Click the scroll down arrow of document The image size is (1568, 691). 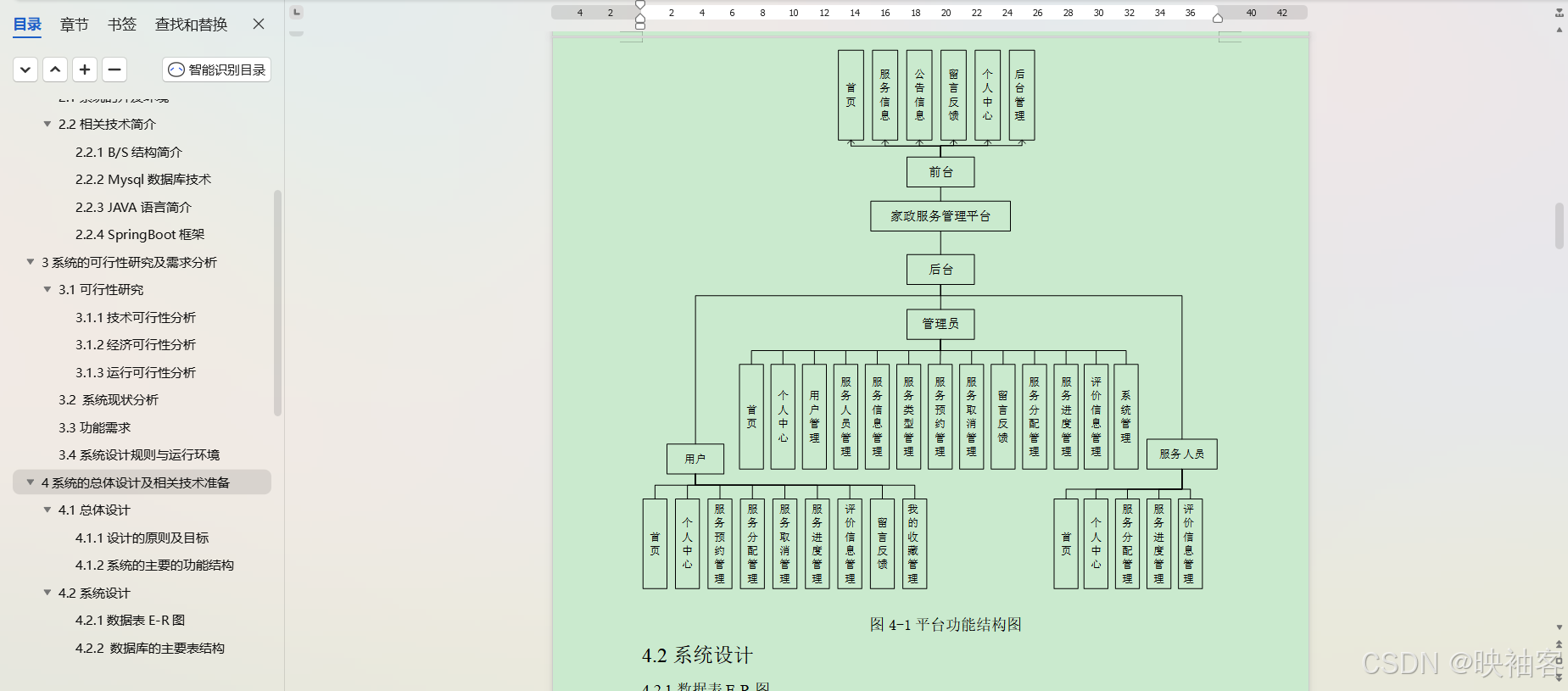[x=1559, y=627]
